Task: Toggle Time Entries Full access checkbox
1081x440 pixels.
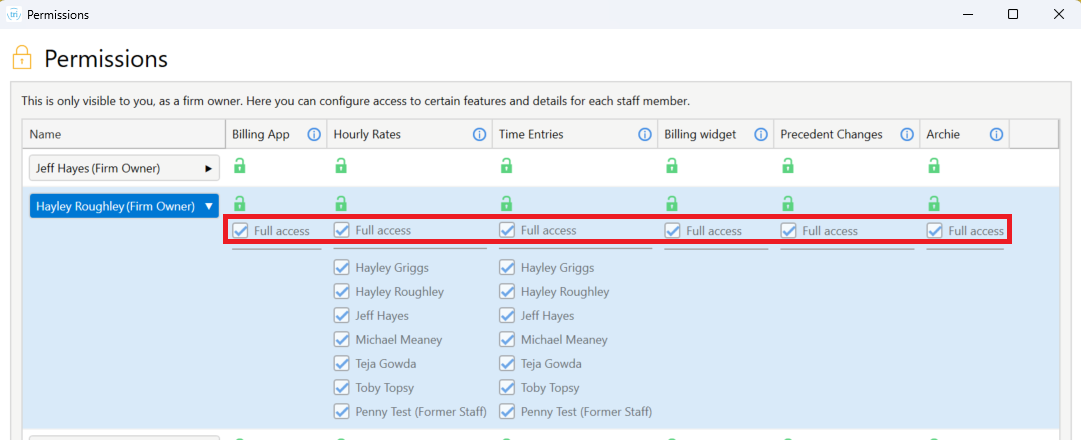Action: pos(507,230)
